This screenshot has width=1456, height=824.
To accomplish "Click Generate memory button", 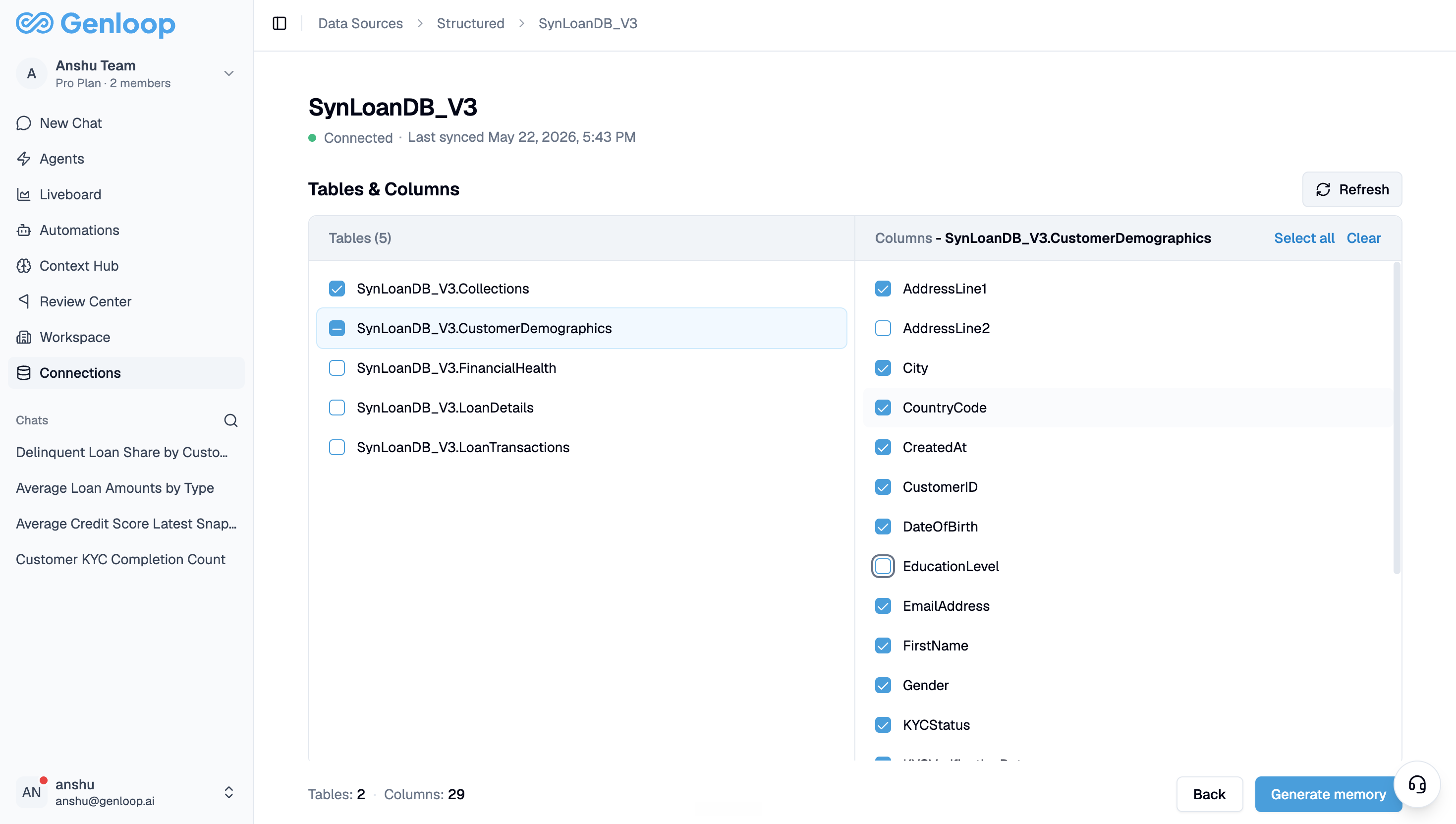I will 1328,794.
